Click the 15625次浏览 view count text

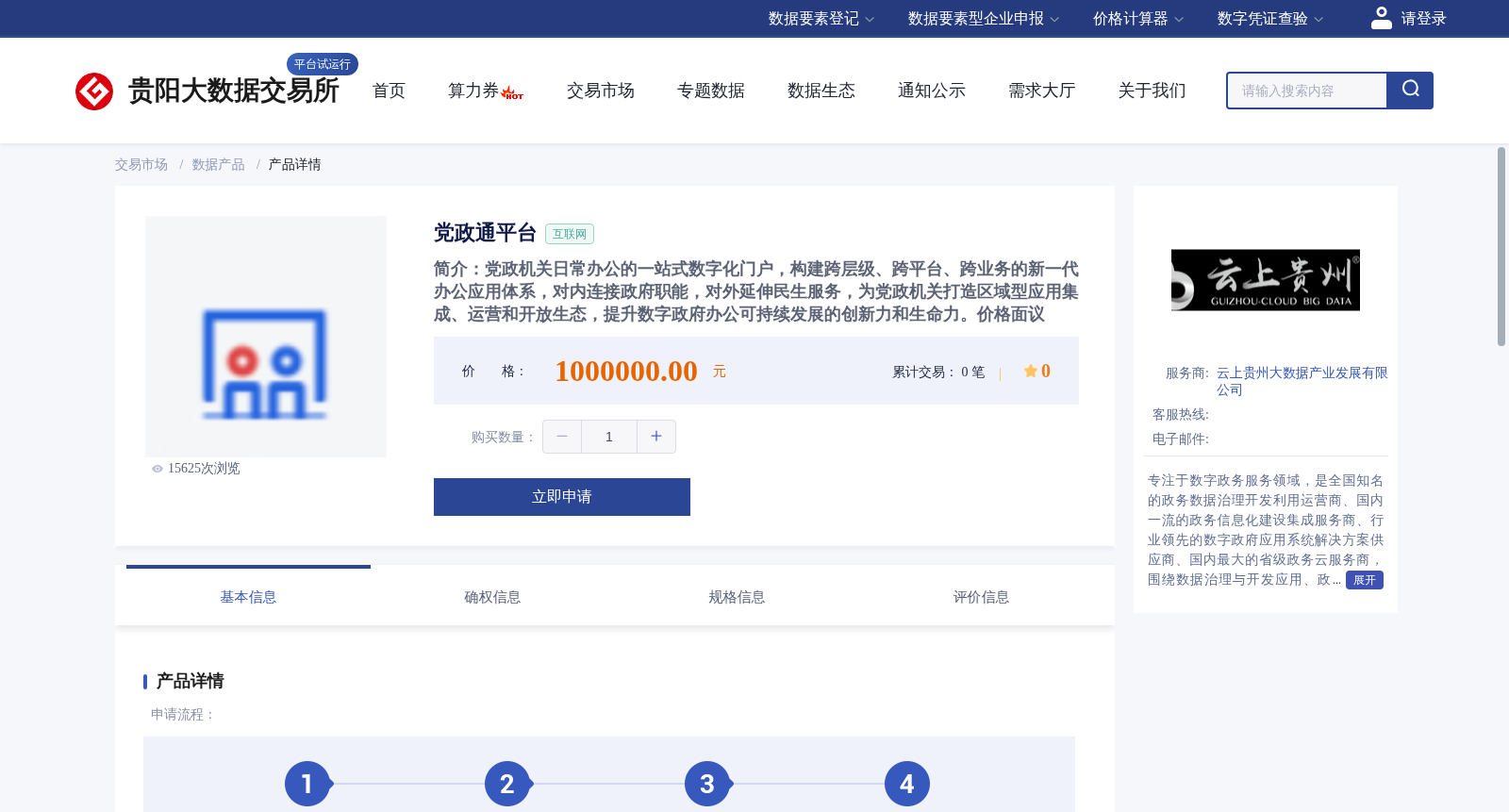pyautogui.click(x=204, y=469)
